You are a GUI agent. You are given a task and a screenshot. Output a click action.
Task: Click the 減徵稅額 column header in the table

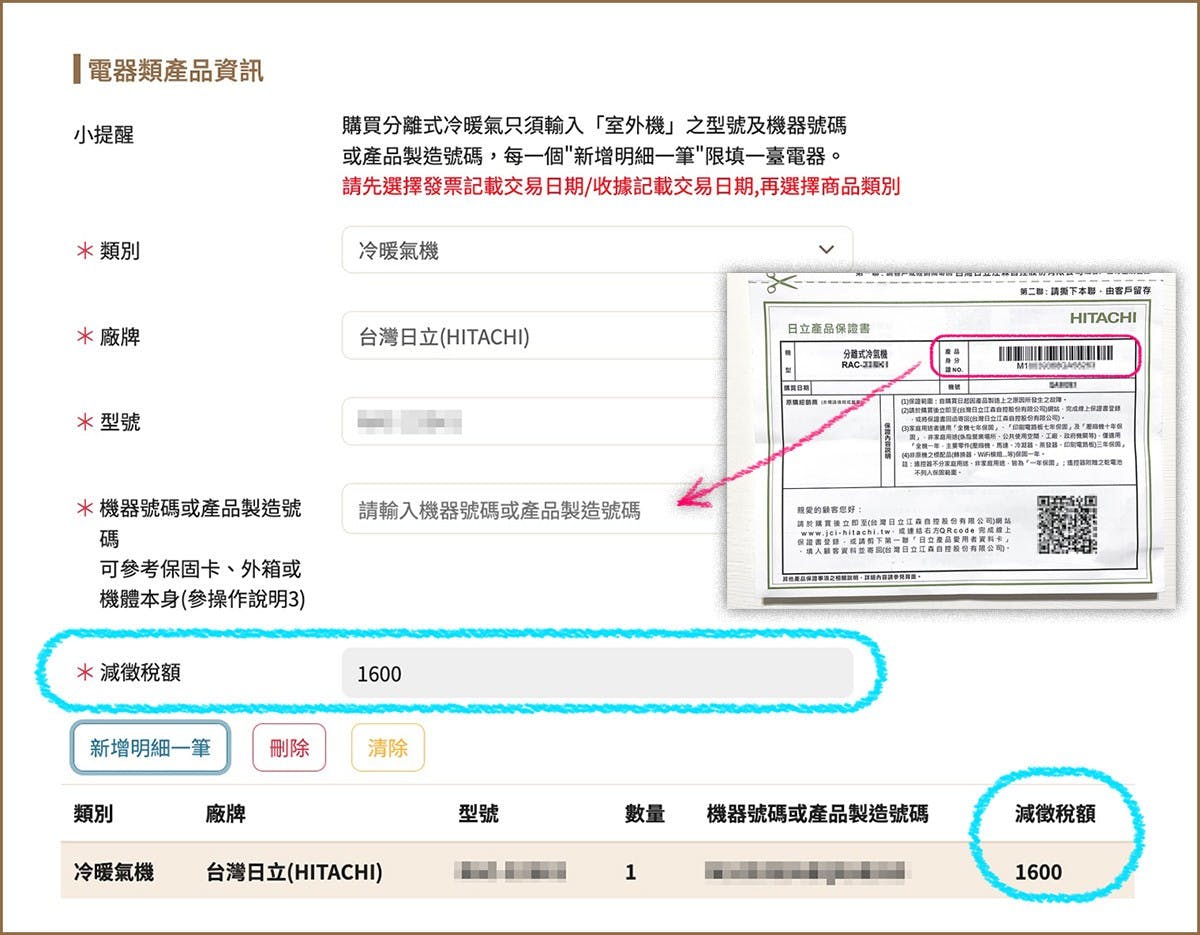coord(1055,813)
